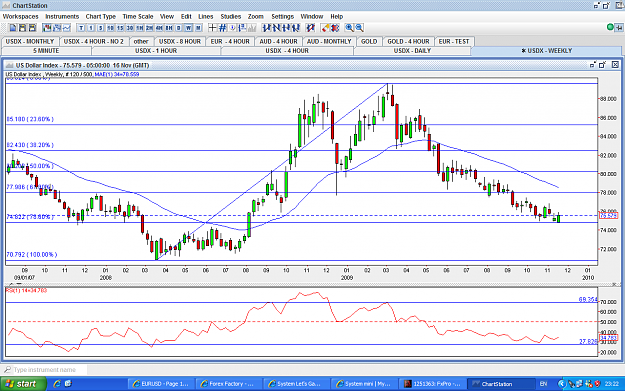
Task: Open EURUSD - Page 1 taskbar window
Action: pos(161,384)
